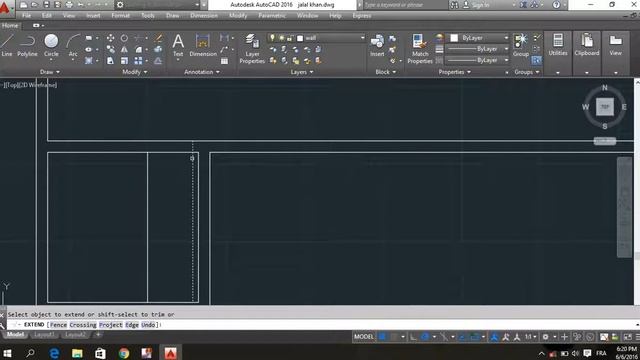Click the Scale tool icon
This screenshot has width=640, height=360.
click(124, 61)
